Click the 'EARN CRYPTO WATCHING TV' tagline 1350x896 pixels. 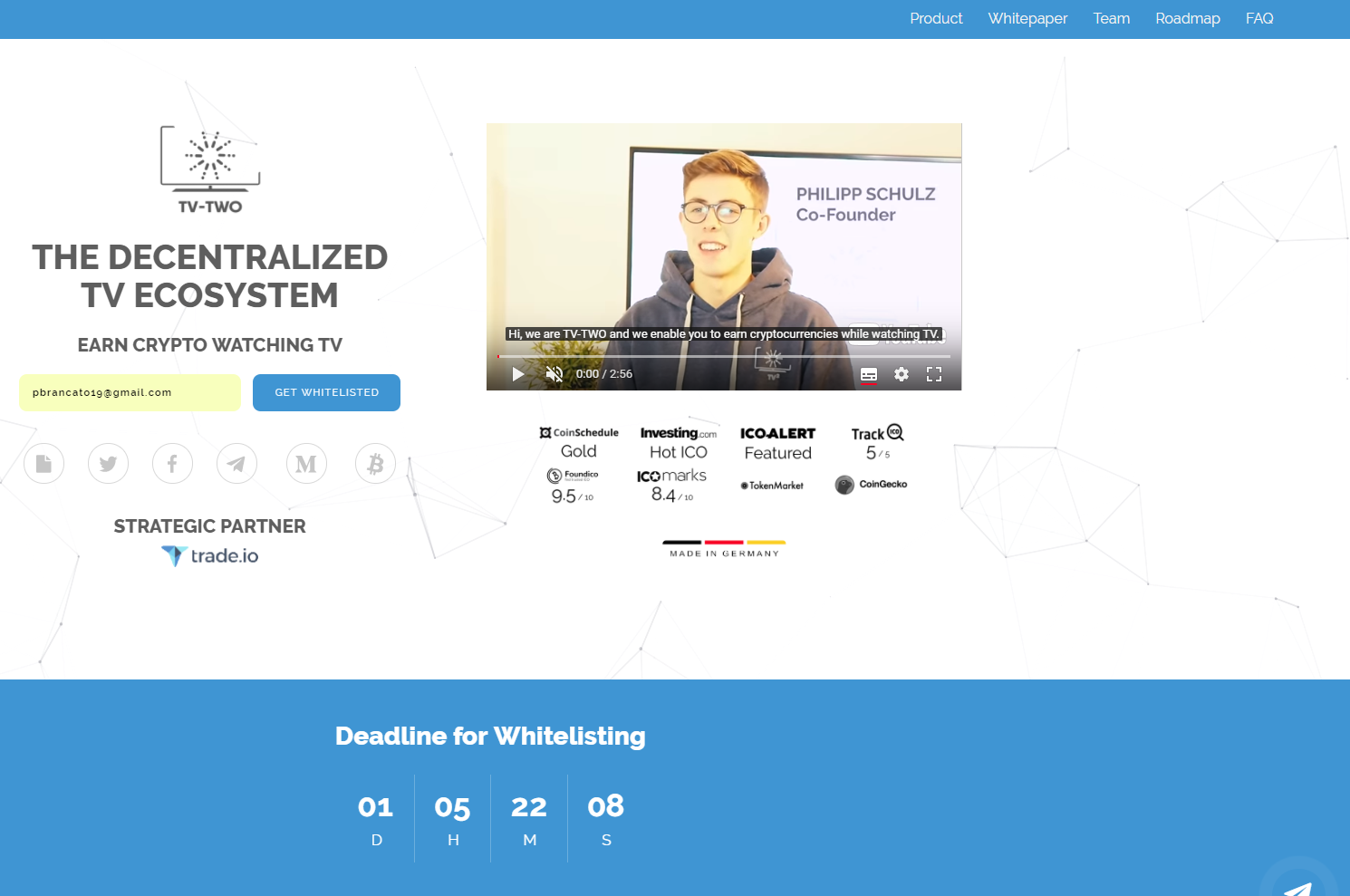tap(210, 345)
